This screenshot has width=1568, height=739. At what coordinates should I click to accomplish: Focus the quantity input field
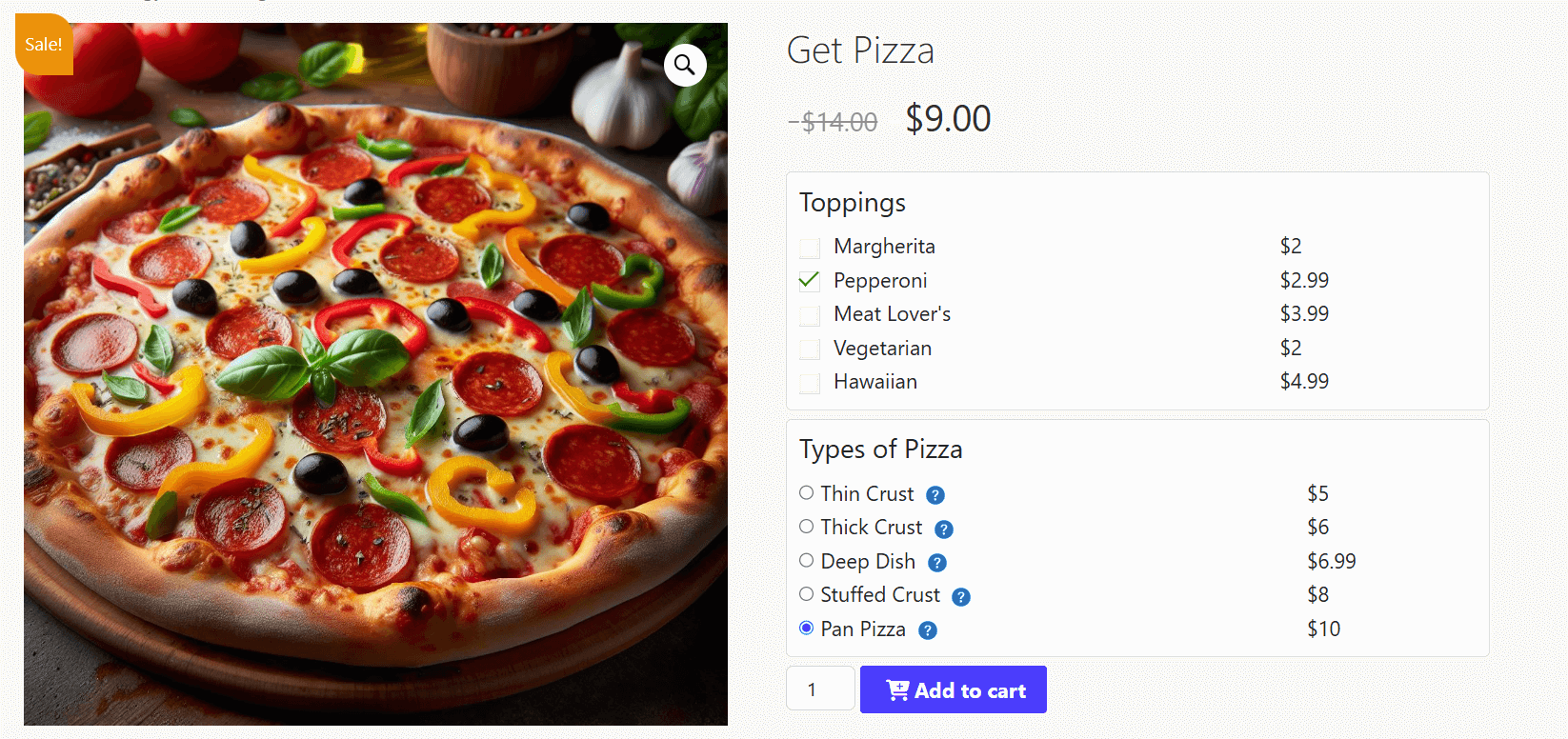pyautogui.click(x=820, y=689)
